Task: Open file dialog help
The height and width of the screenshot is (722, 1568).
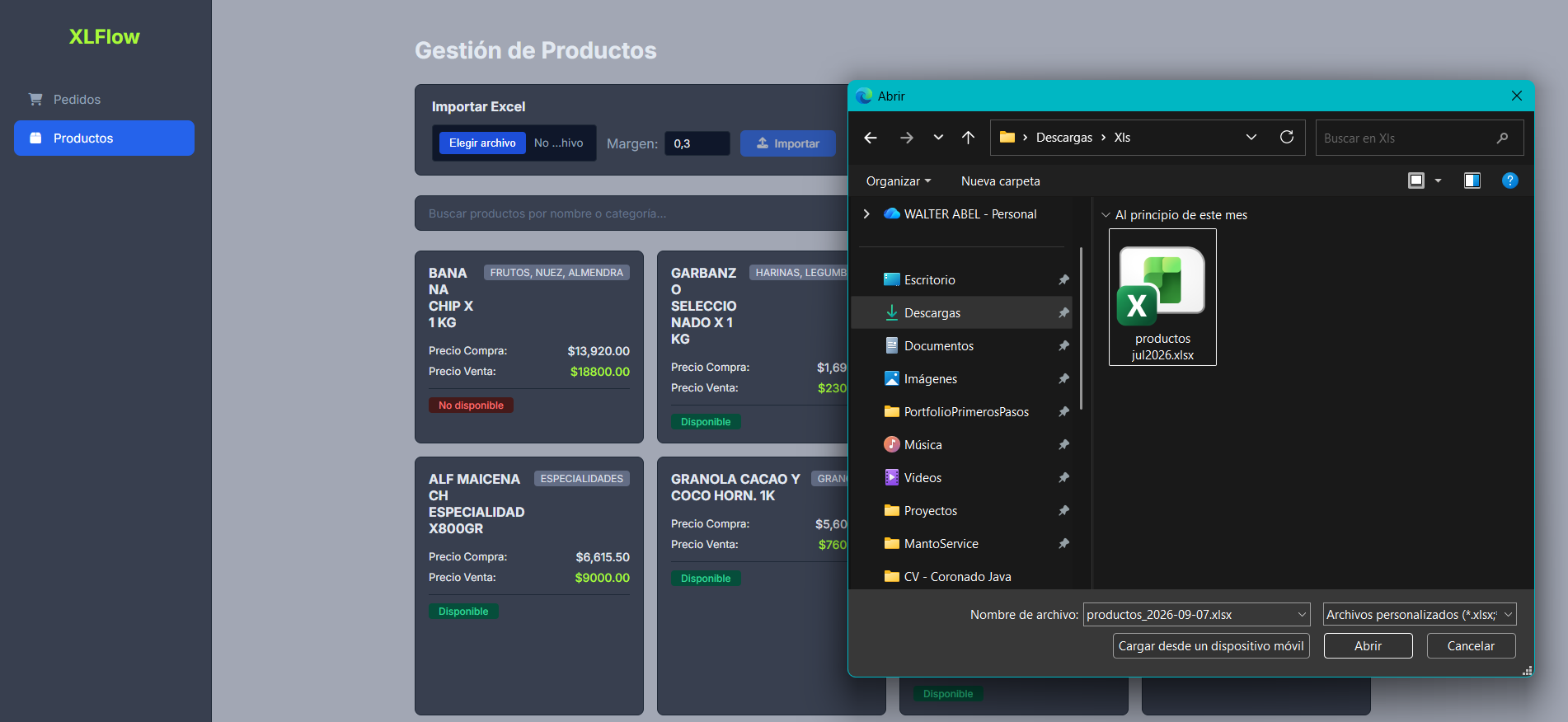Action: point(1509,180)
